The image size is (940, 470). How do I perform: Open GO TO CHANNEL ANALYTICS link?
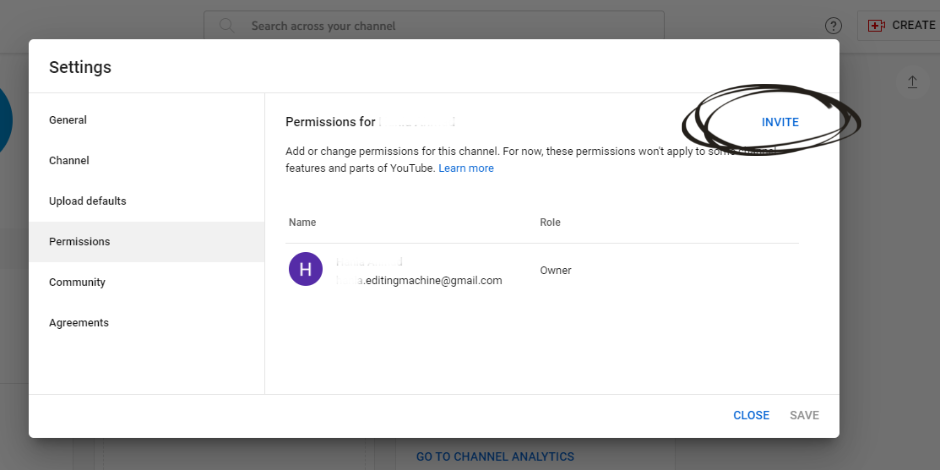[495, 457]
